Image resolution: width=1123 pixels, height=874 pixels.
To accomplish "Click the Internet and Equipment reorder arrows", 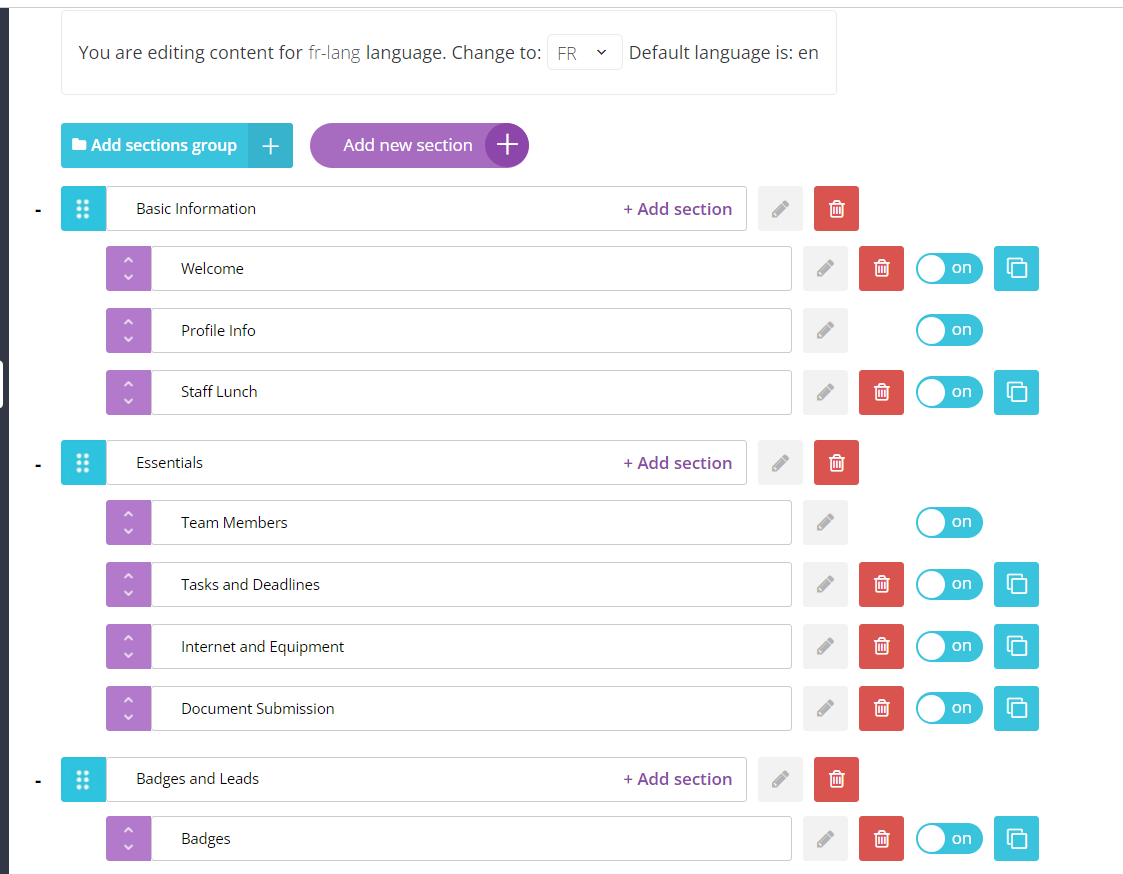I will (x=128, y=646).
